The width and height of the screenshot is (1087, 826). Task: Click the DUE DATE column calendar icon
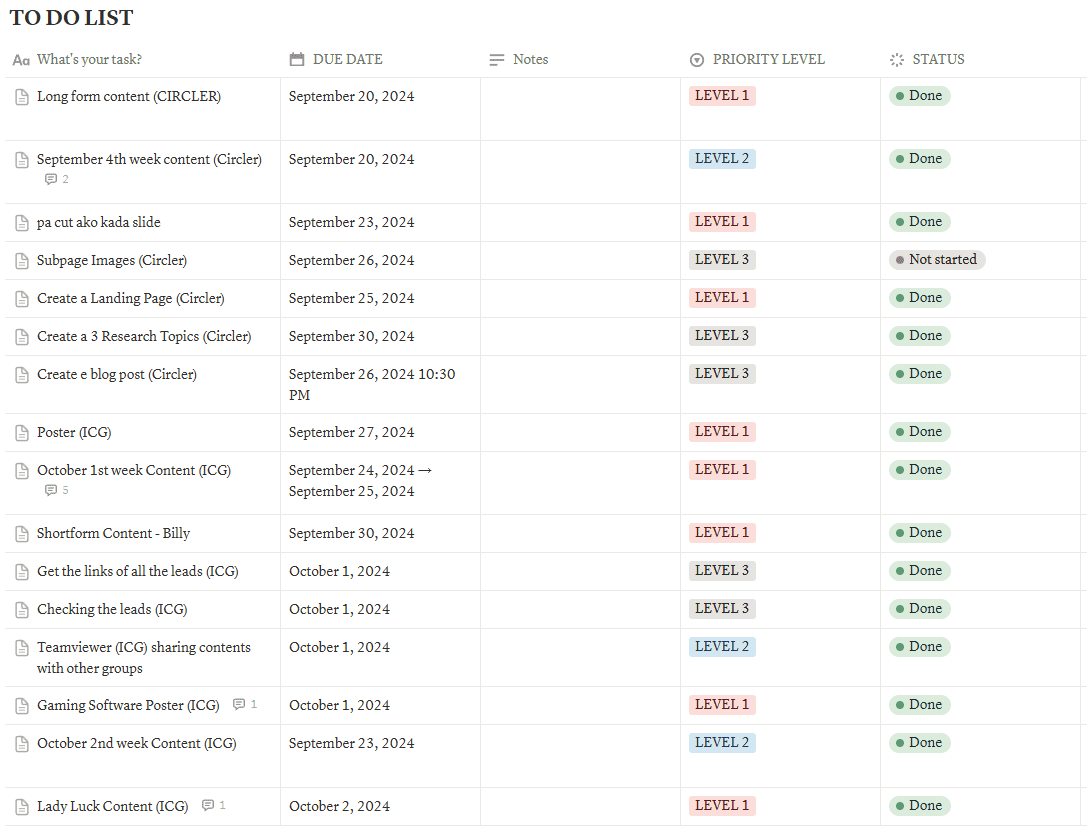pos(297,60)
